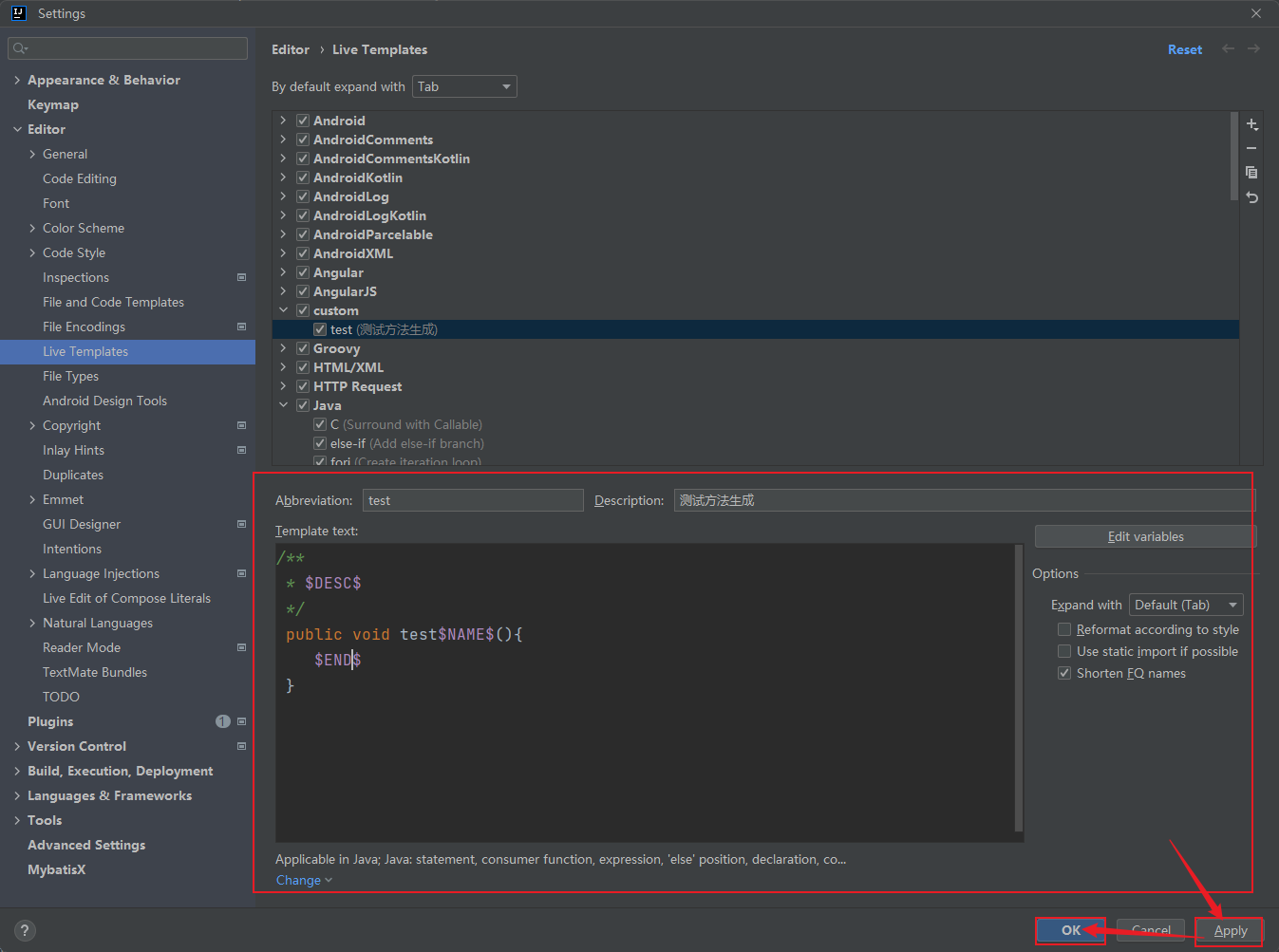Click project-level icon beside File Encodings
This screenshot has width=1279, height=952.
click(241, 327)
